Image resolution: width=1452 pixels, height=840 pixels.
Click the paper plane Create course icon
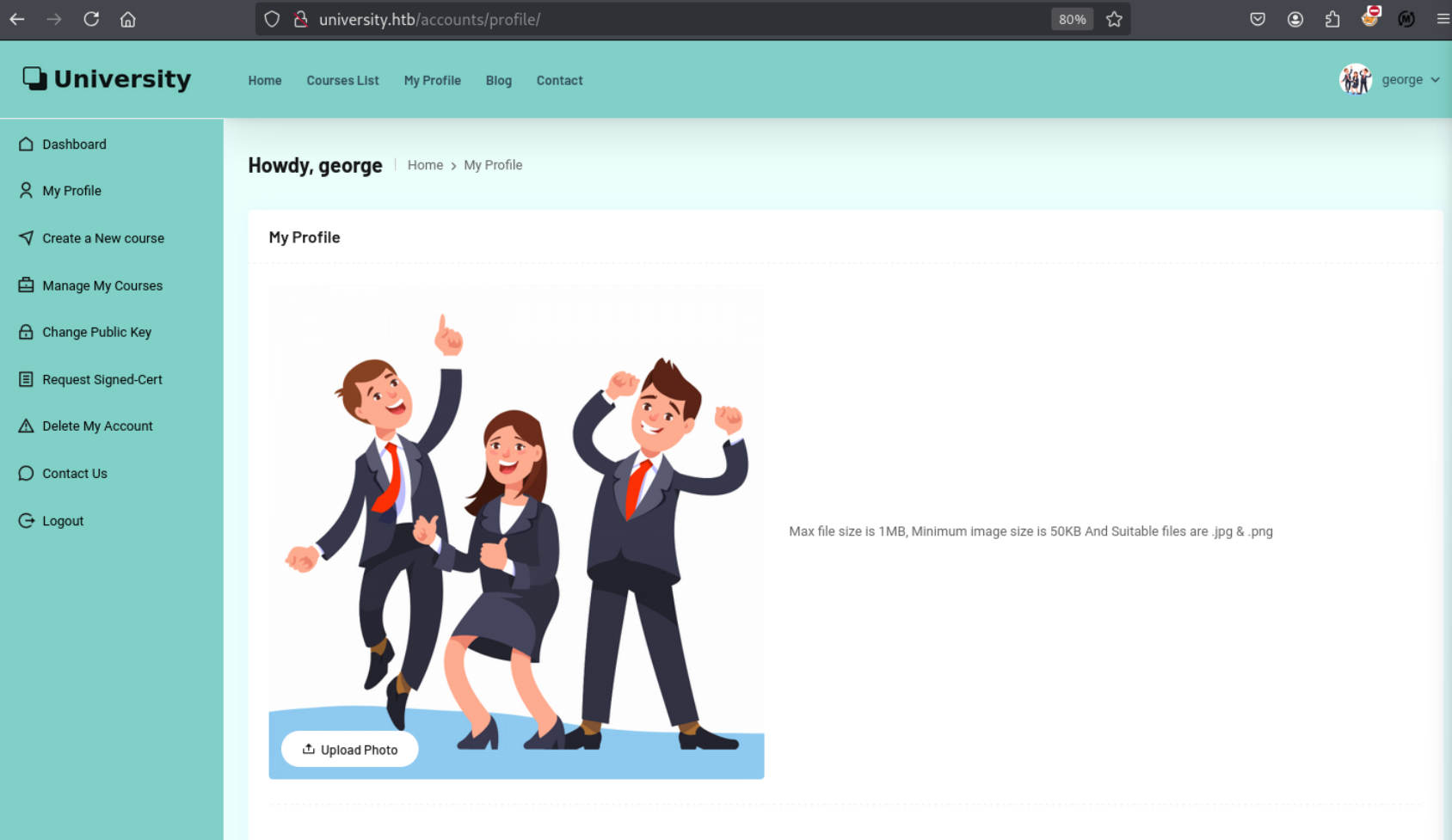click(x=26, y=238)
